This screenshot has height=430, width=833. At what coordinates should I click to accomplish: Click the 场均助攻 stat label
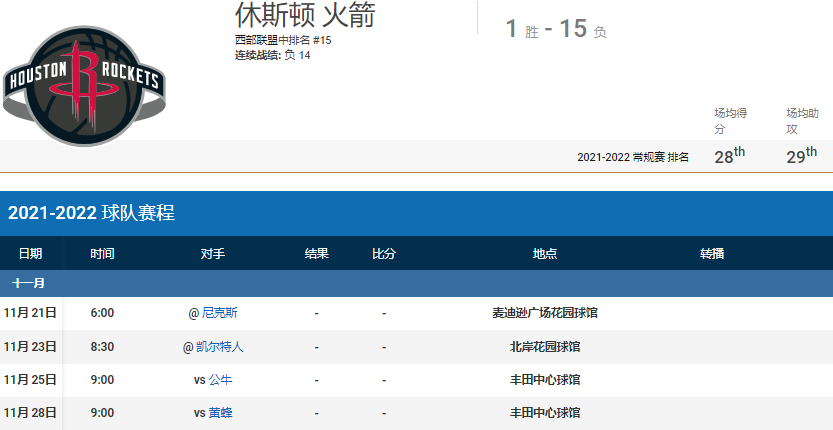(x=802, y=121)
